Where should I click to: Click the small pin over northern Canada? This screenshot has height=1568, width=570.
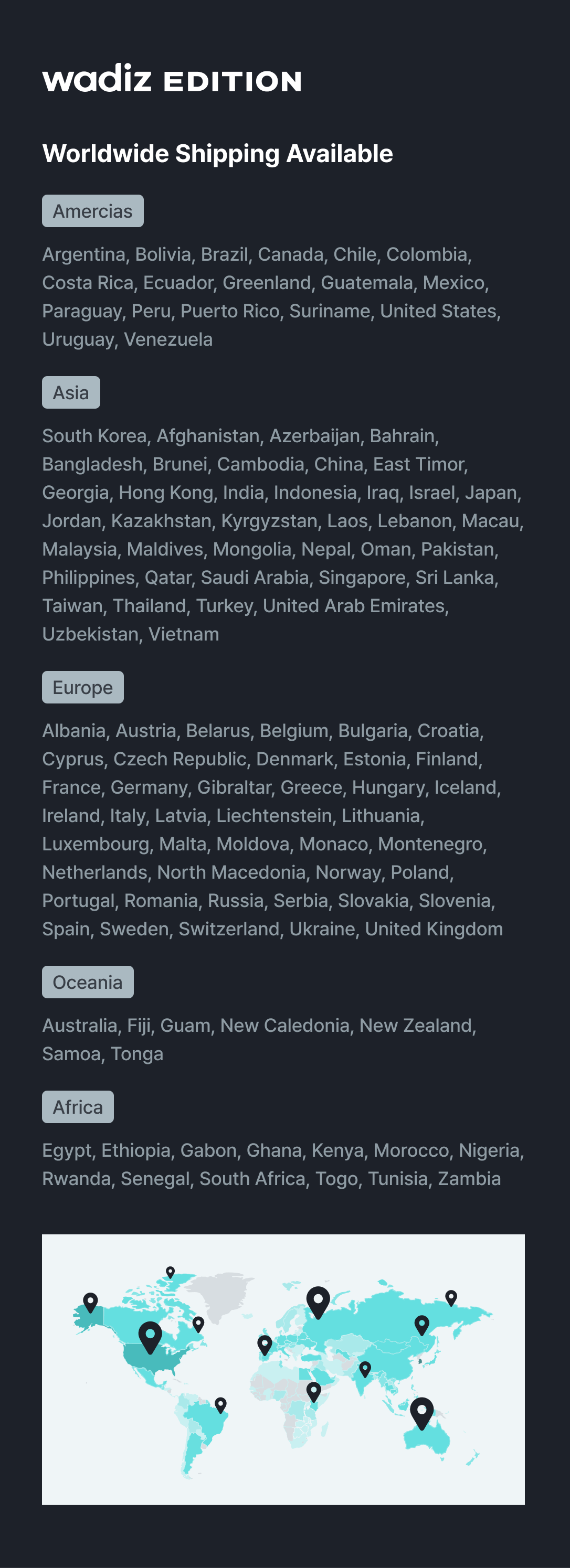171,1272
